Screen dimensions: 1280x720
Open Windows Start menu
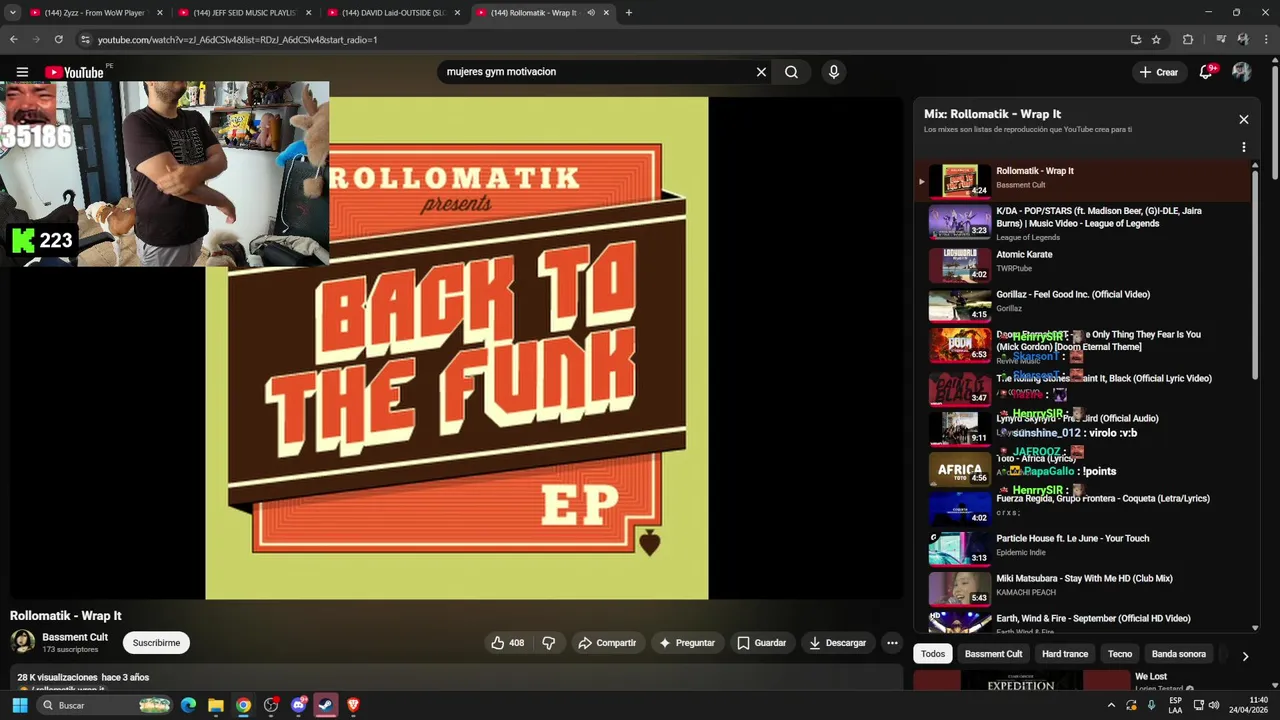(19, 705)
